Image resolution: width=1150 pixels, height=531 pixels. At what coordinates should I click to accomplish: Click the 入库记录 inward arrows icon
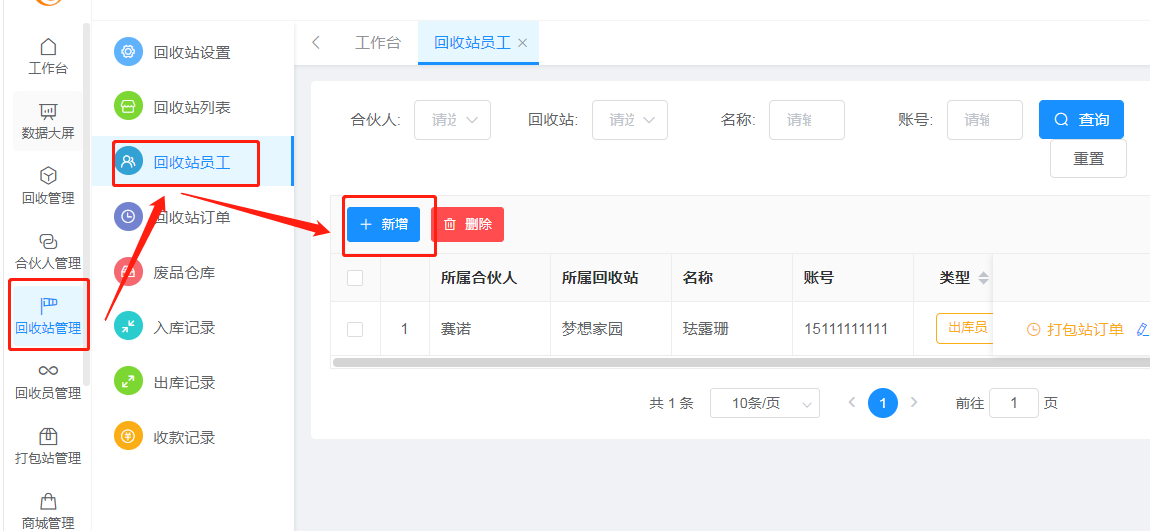tap(128, 327)
